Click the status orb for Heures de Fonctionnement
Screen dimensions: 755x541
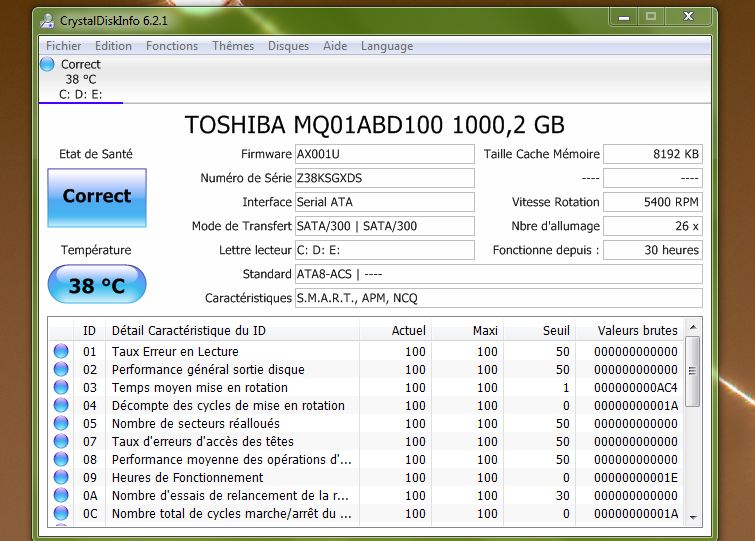point(61,478)
